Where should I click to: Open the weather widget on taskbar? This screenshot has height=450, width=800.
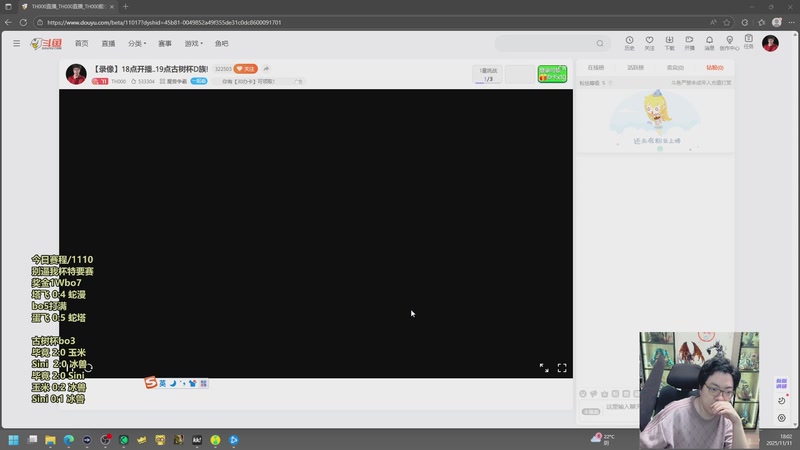click(x=603, y=439)
